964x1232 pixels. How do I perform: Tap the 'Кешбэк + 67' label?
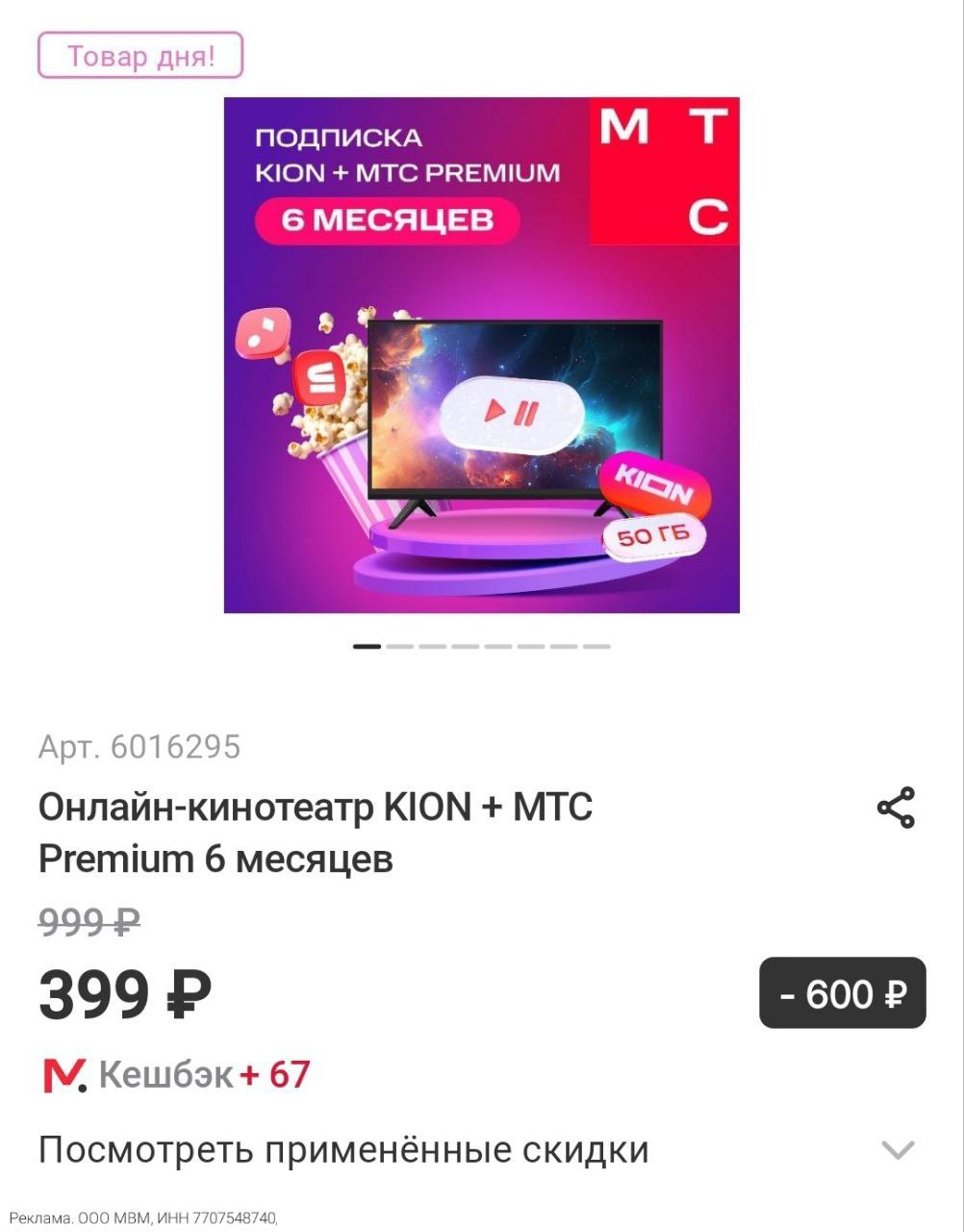coord(204,1074)
